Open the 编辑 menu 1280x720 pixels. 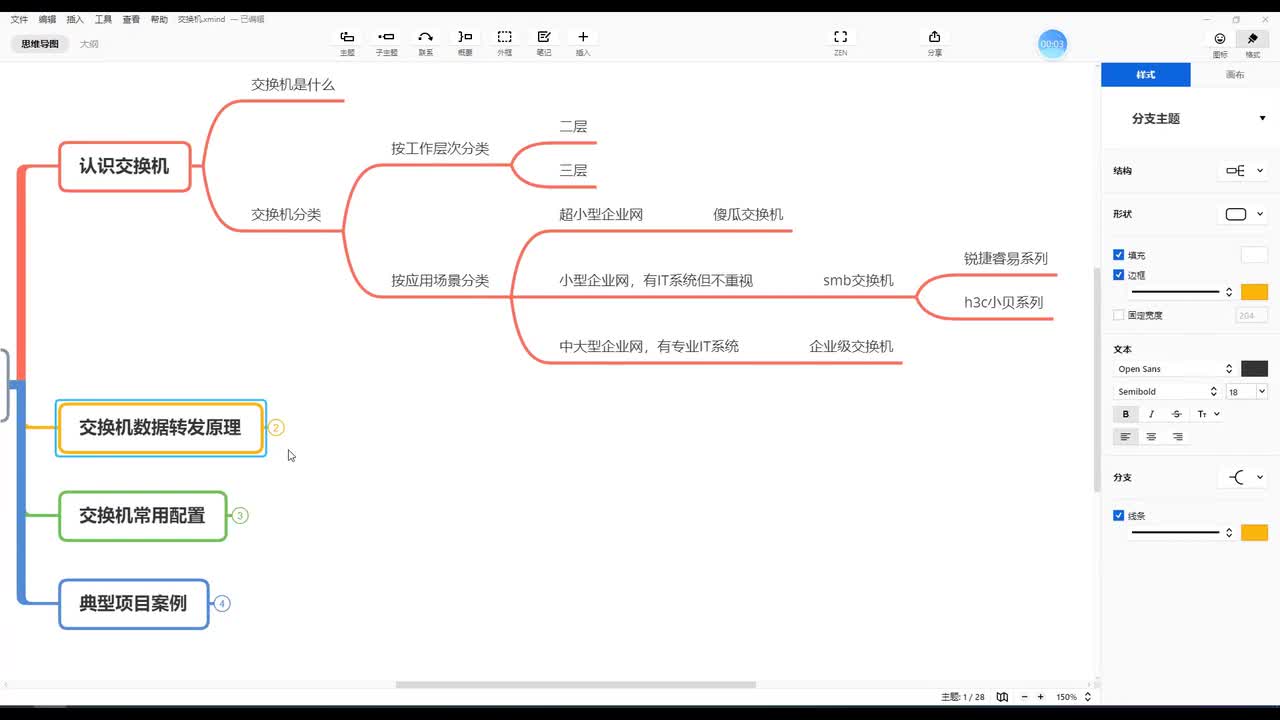click(x=47, y=19)
